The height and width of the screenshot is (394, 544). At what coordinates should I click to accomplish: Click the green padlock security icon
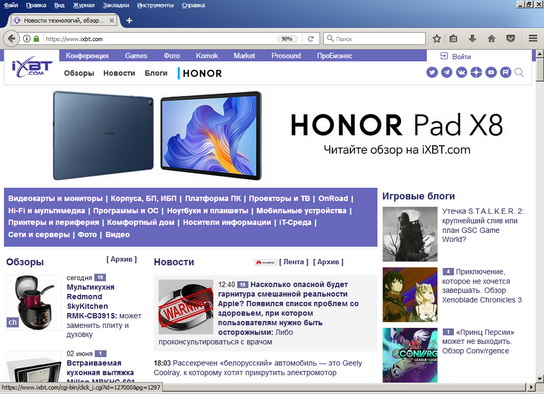click(x=36, y=39)
